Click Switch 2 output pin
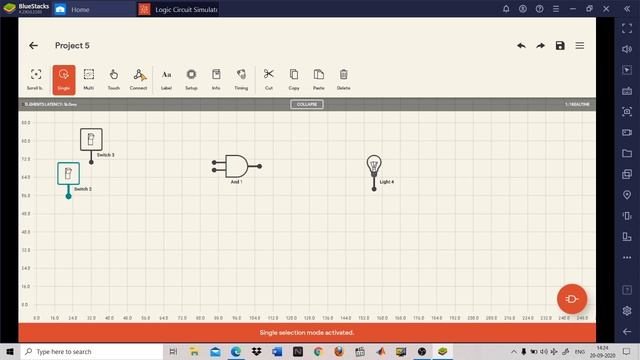This screenshot has height=360, width=640. pyautogui.click(x=69, y=196)
